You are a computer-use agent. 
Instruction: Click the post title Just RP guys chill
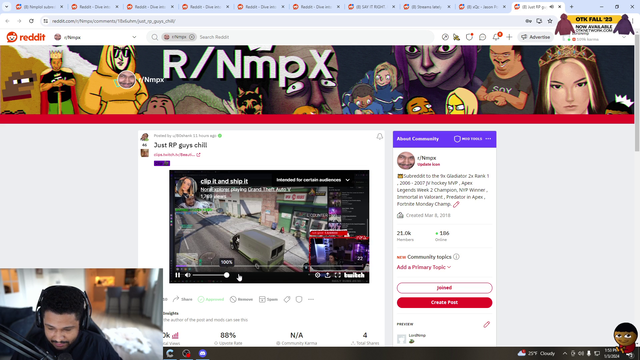point(180,145)
